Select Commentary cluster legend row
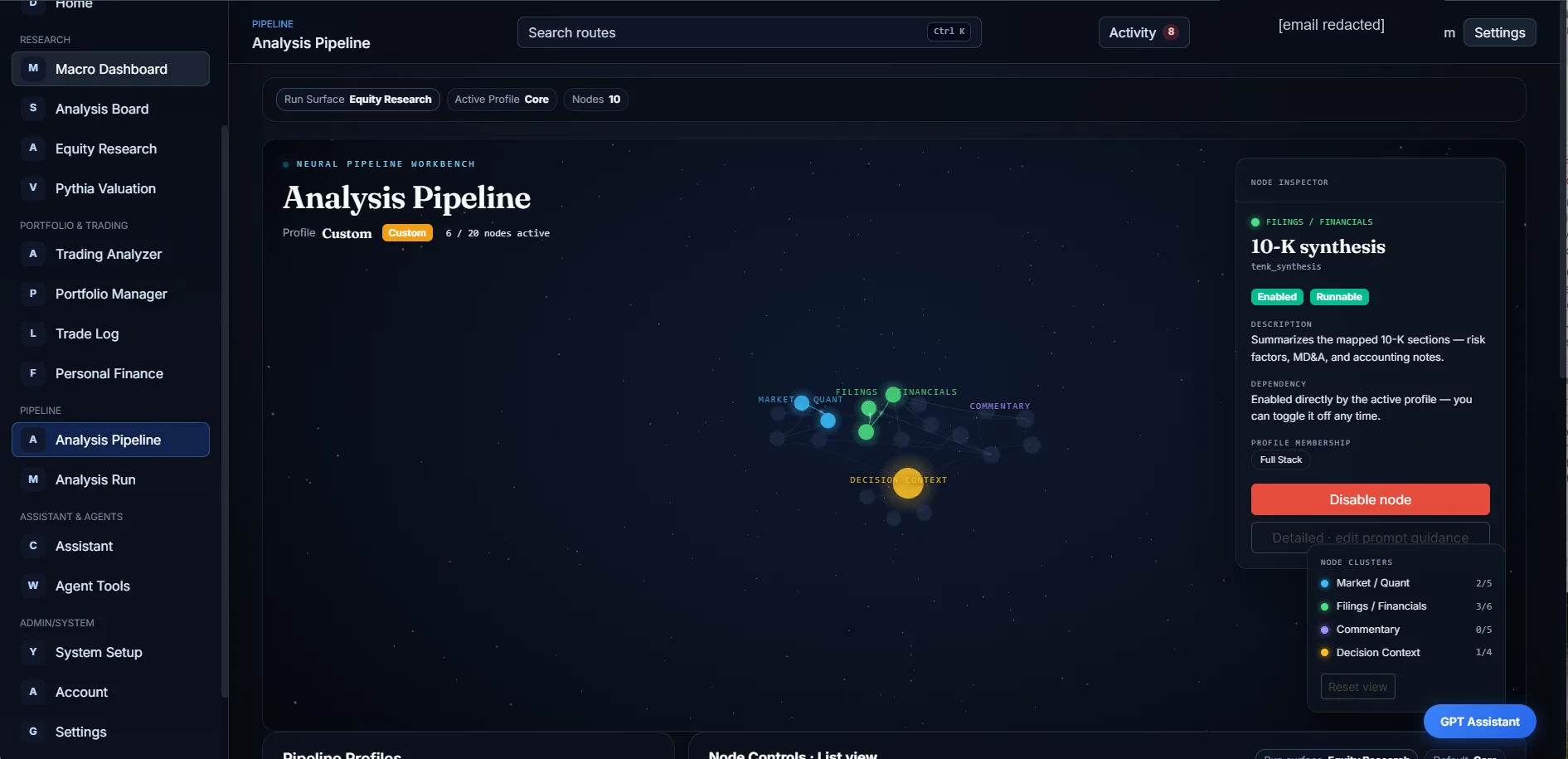Image resolution: width=1568 pixels, height=759 pixels. (x=1405, y=630)
